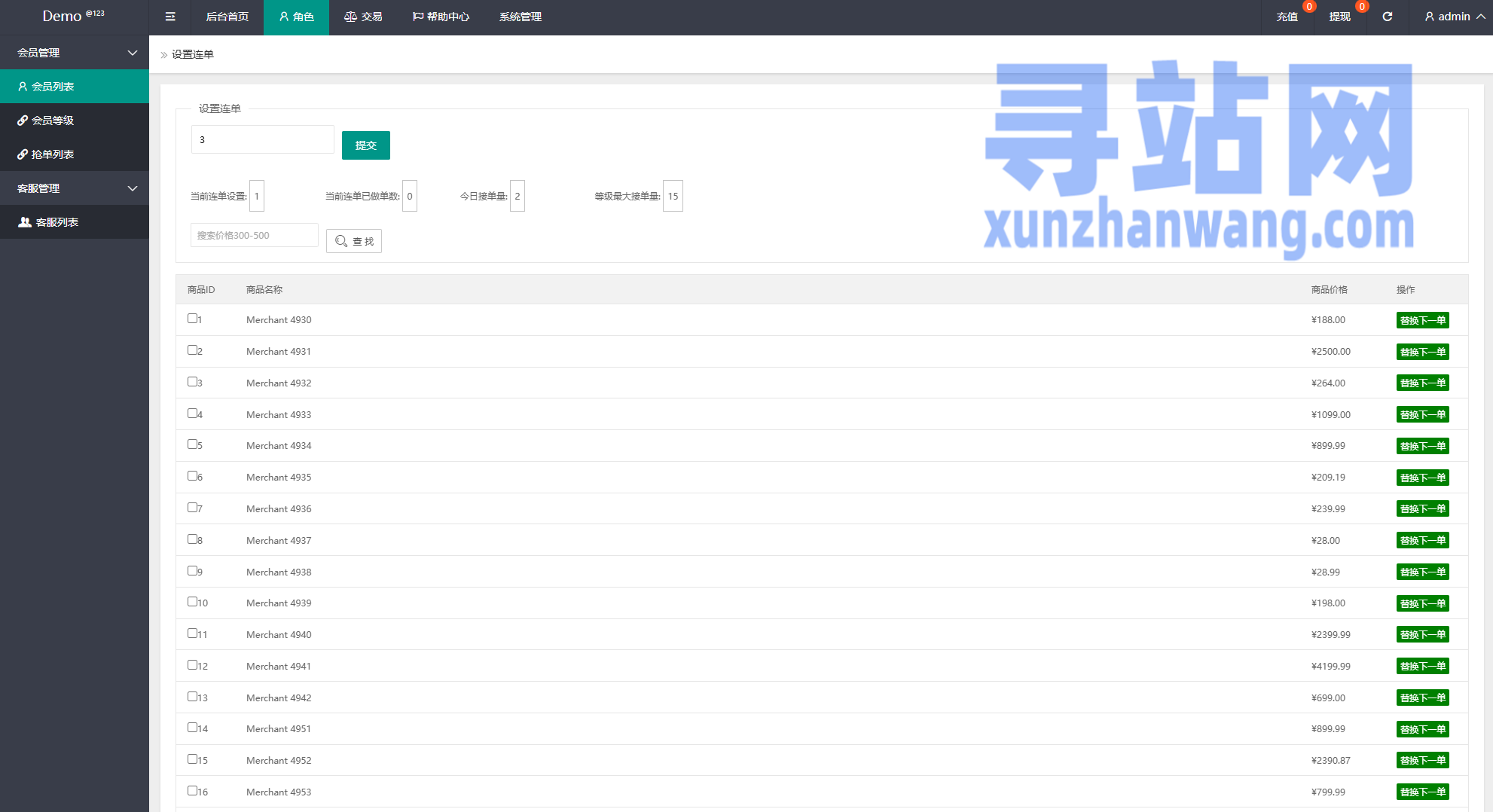Click the 提现 notification item
The width and height of the screenshot is (1493, 812).
point(1339,17)
